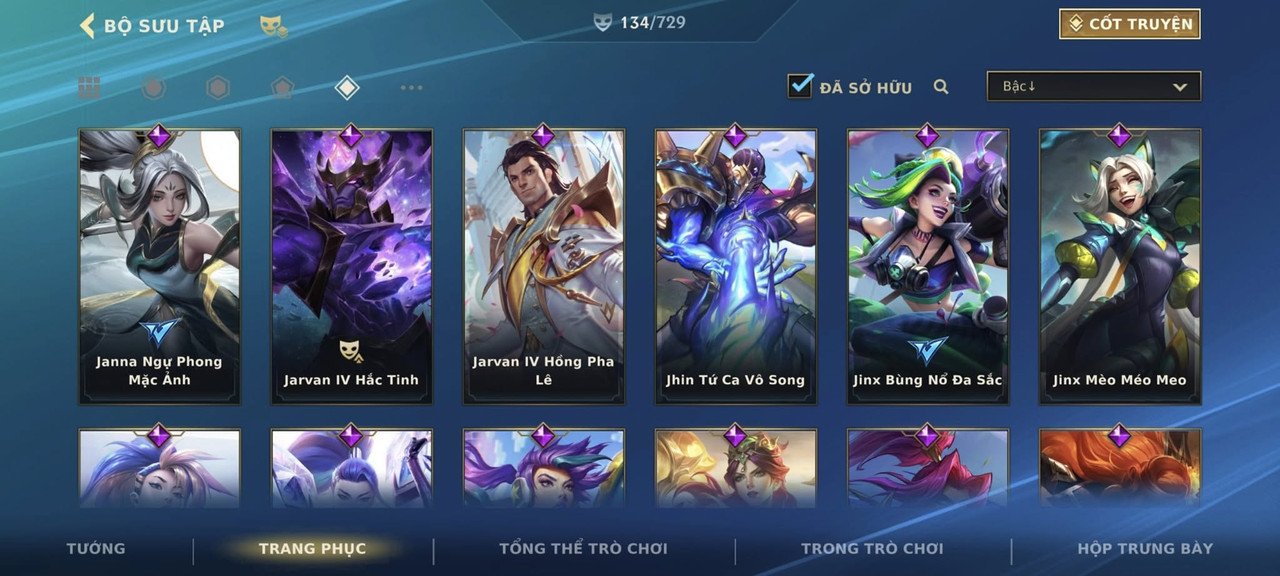Go to the Hộp Trưng Bày tab
Image resolution: width=1280 pixels, height=576 pixels.
coord(1145,548)
